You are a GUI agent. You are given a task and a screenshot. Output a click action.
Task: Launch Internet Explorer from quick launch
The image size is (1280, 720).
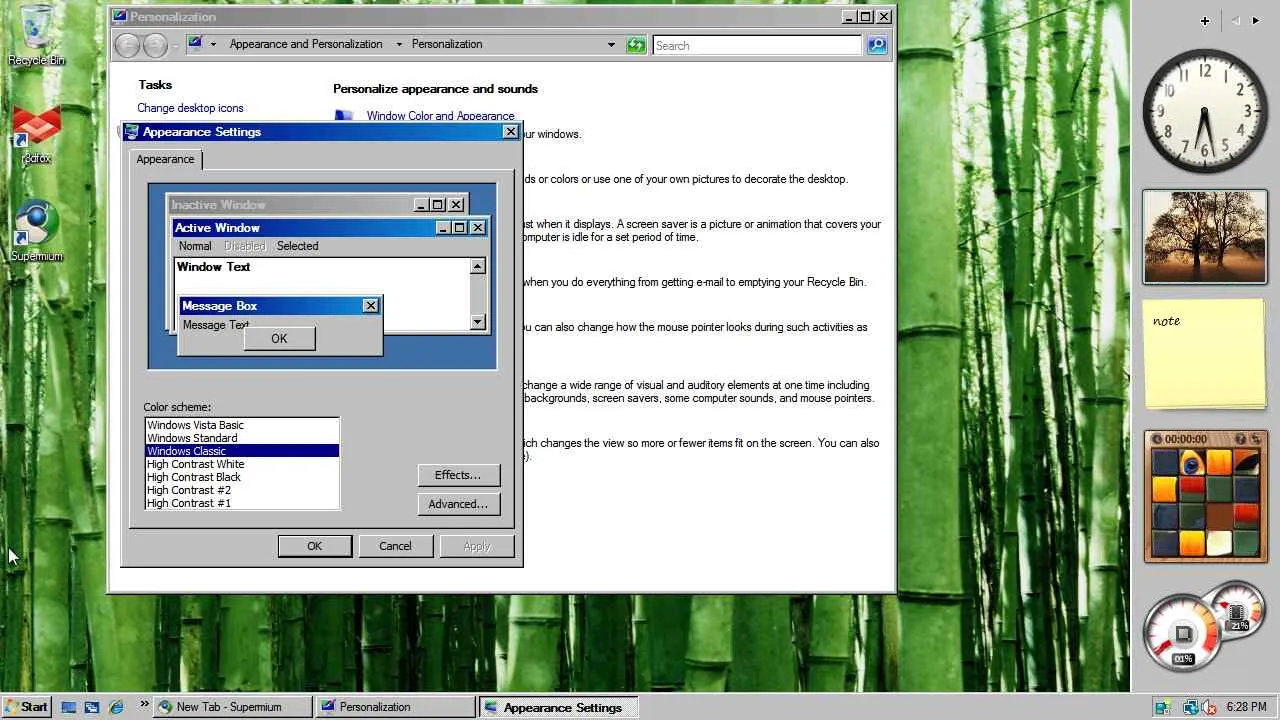(116, 707)
